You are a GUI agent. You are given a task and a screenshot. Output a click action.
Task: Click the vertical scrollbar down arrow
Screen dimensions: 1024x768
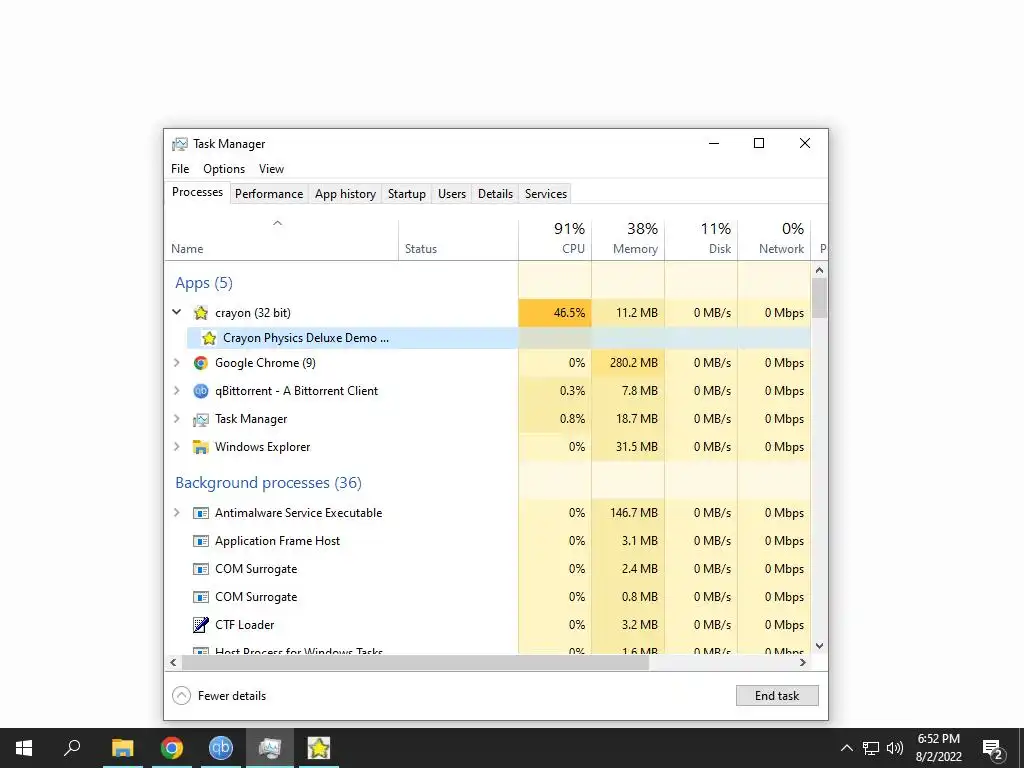[x=820, y=646]
